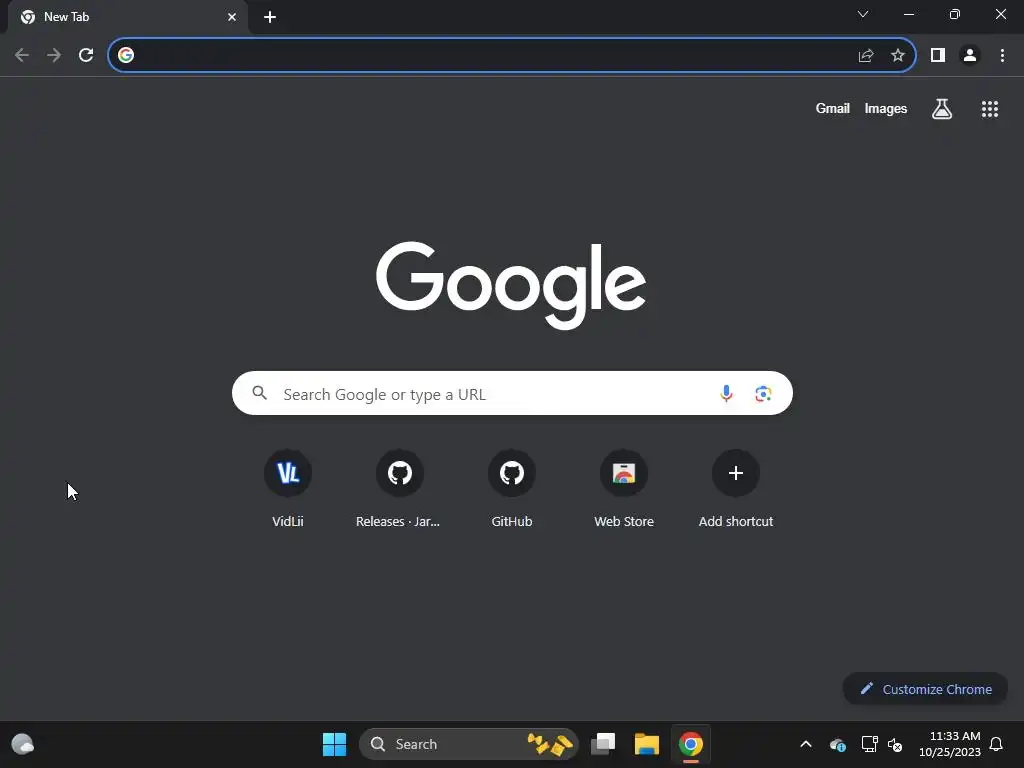Open Task View on taskbar
Image resolution: width=1024 pixels, height=768 pixels.
pos(603,744)
